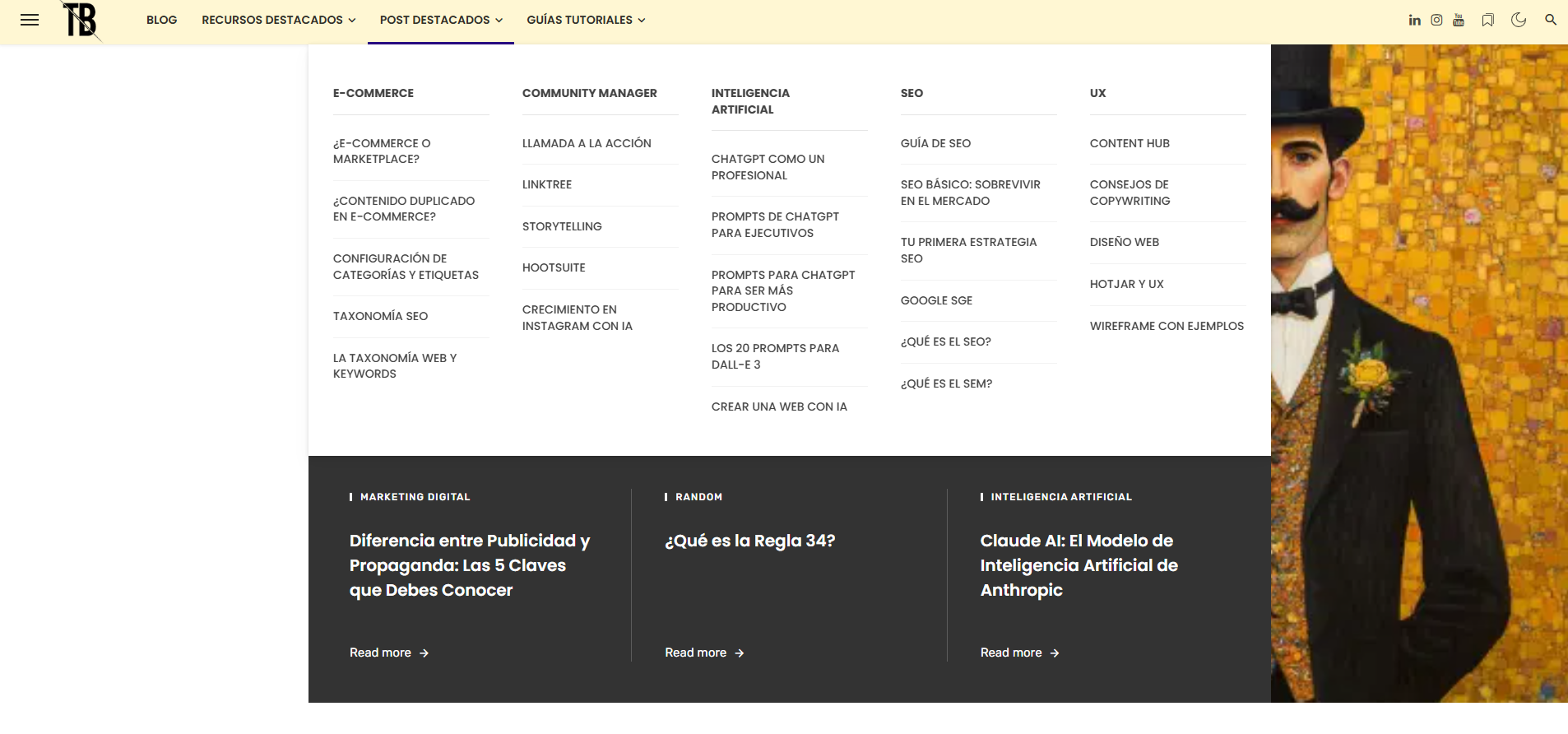
Task: Open the Google SGE post
Action: click(x=936, y=300)
